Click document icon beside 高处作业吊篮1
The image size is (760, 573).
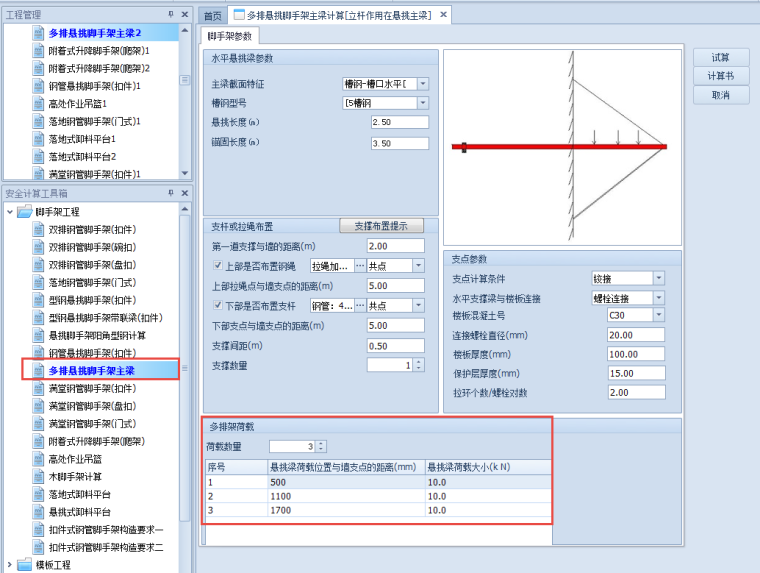click(x=39, y=103)
